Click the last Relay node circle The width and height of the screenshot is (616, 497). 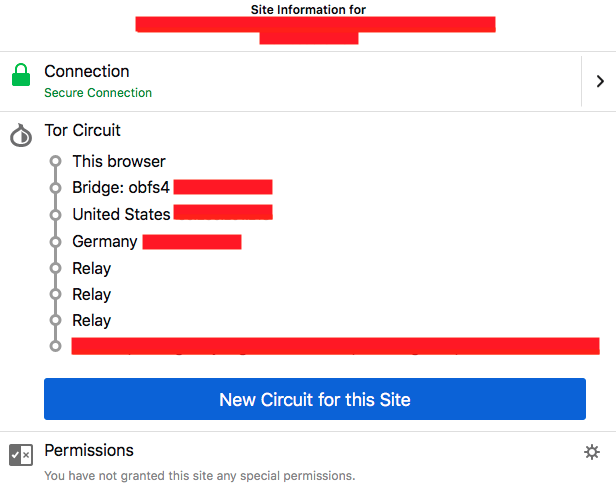(55, 320)
